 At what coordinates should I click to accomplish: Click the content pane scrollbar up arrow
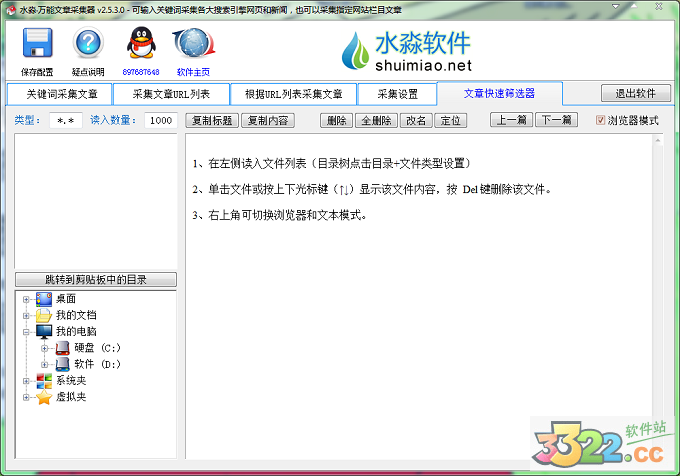point(657,140)
